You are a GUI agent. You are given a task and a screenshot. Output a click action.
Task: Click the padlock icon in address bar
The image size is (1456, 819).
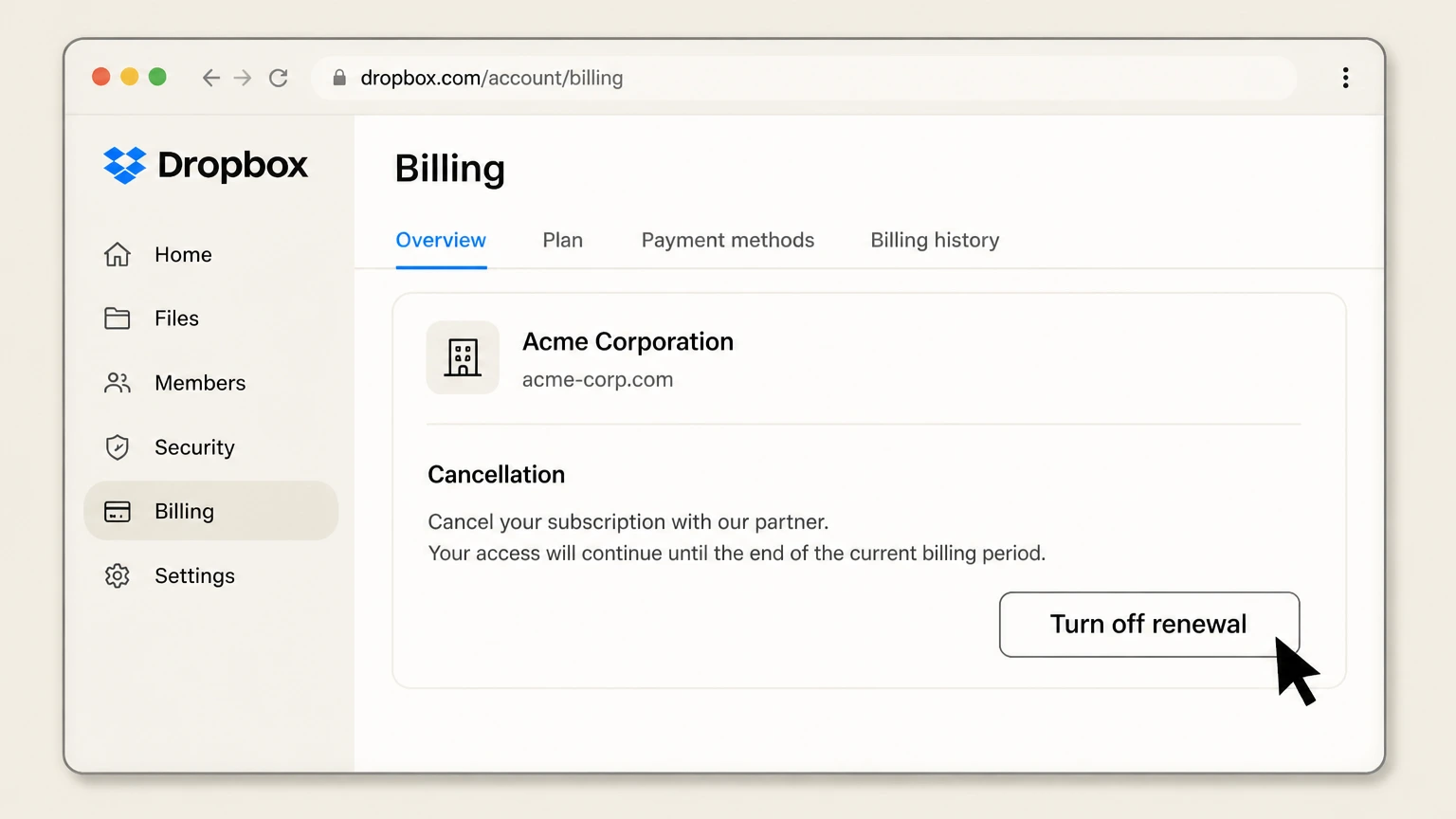(339, 78)
